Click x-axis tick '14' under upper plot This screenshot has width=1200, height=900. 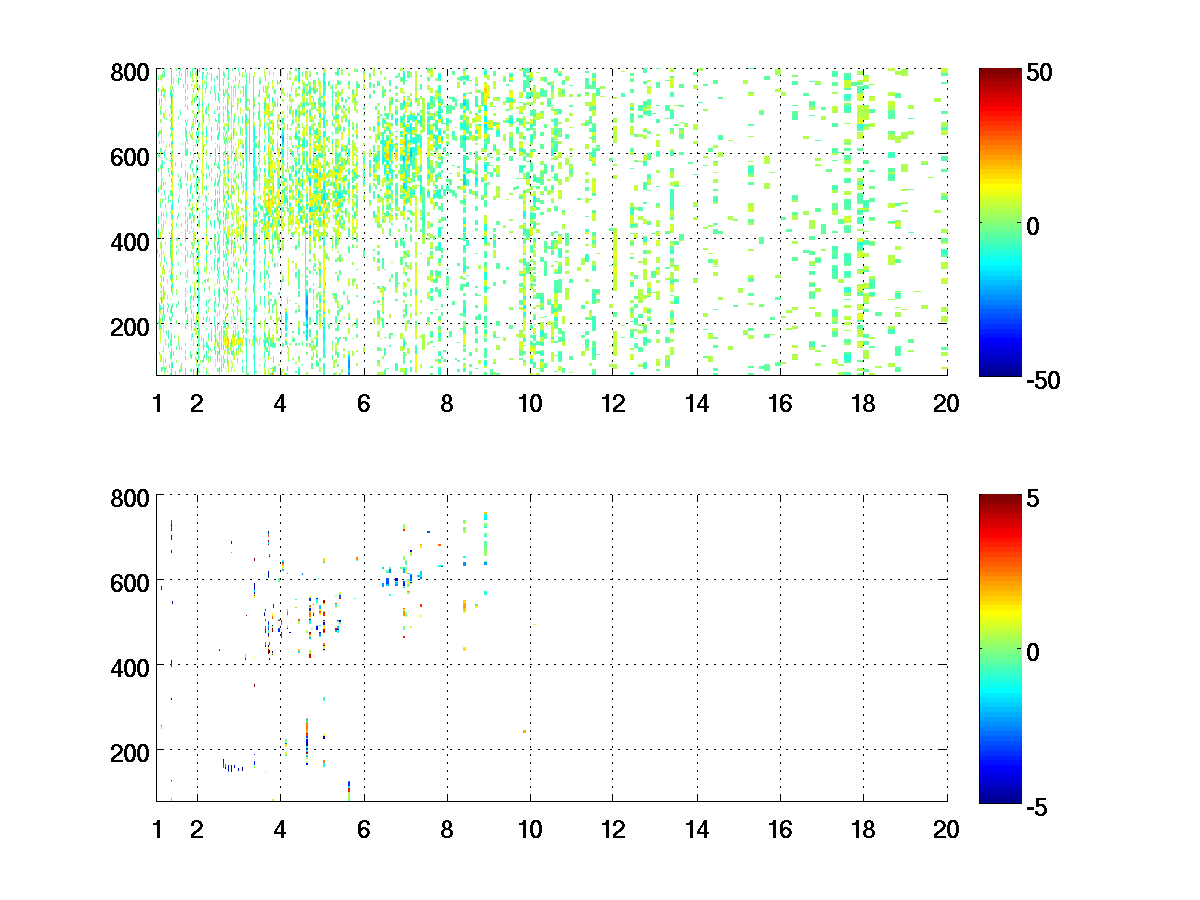(696, 404)
